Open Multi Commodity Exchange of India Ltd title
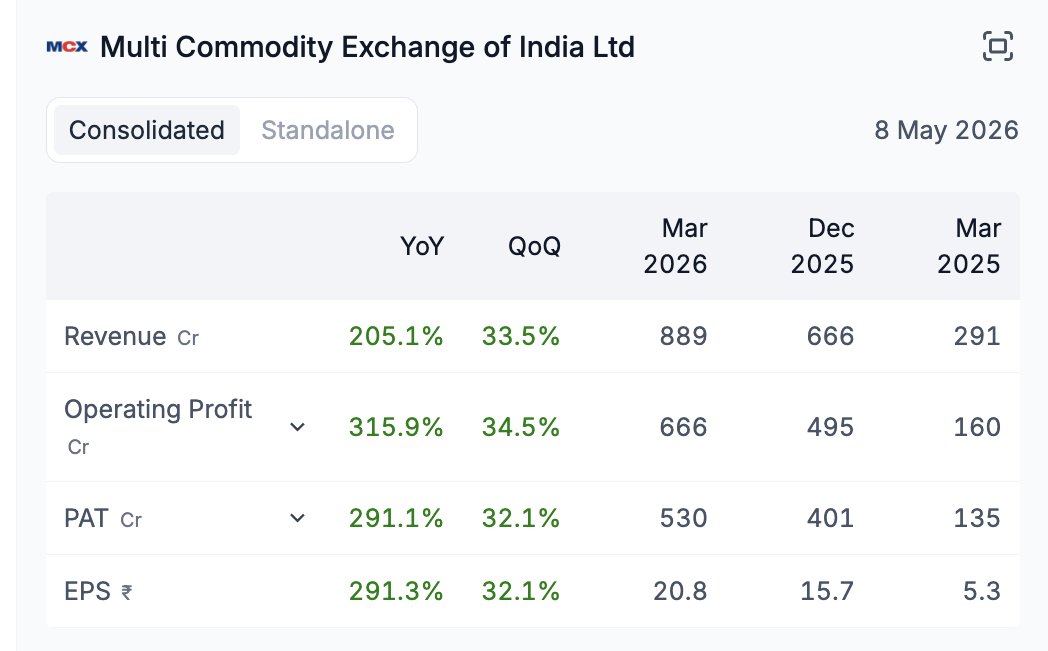Viewport: 1048px width, 651px height. coord(367,47)
